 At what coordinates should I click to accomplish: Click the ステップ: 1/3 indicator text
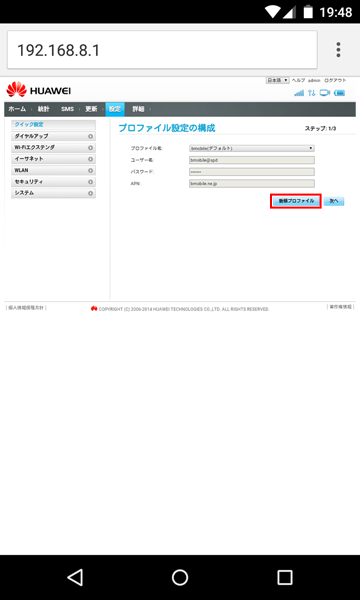pos(321,129)
